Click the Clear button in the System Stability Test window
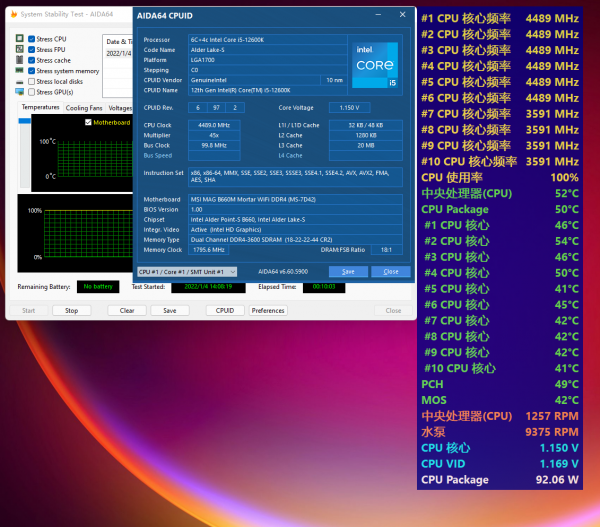This screenshot has height=527, width=600. coord(127,310)
